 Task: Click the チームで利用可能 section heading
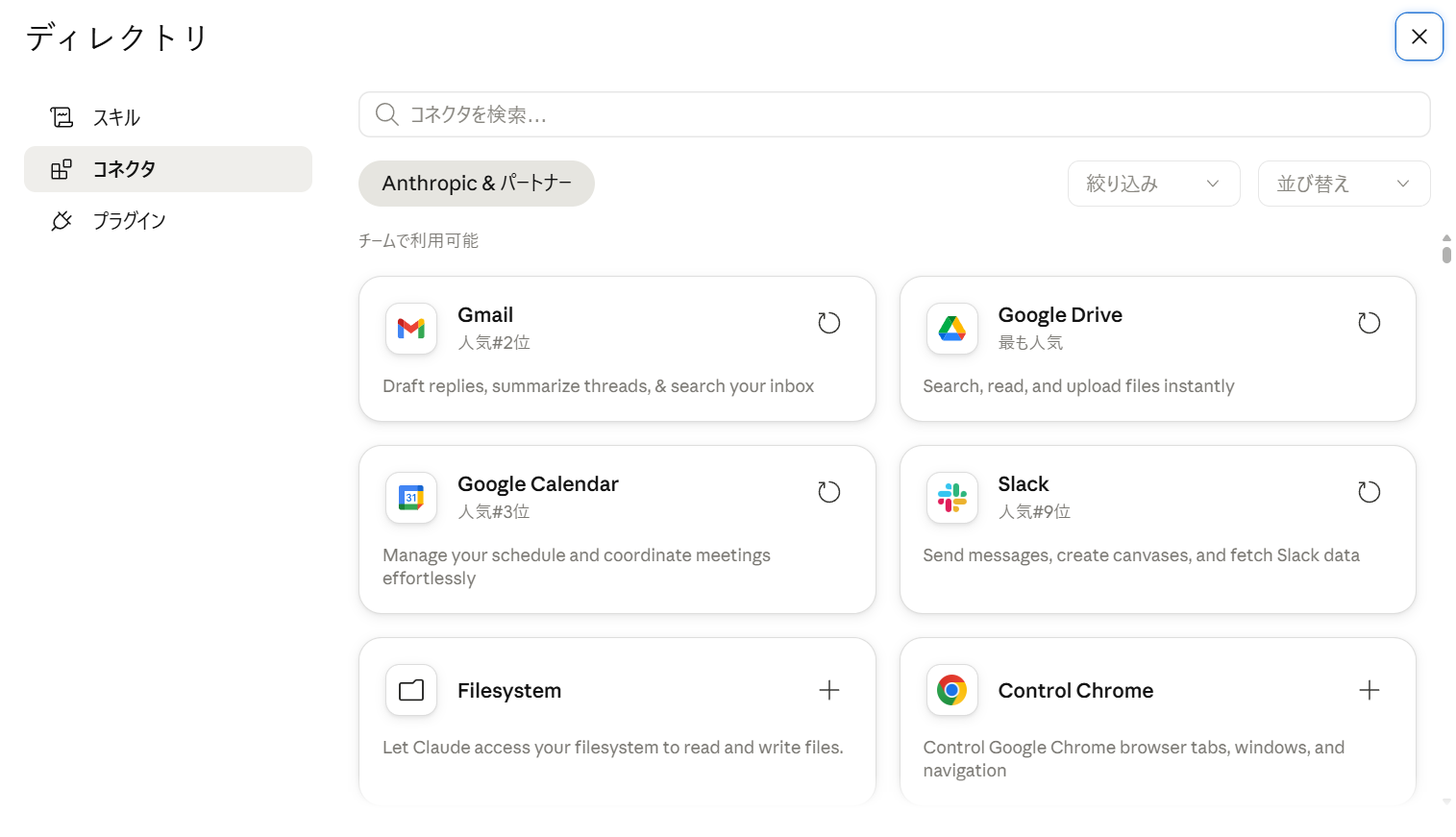click(x=418, y=240)
